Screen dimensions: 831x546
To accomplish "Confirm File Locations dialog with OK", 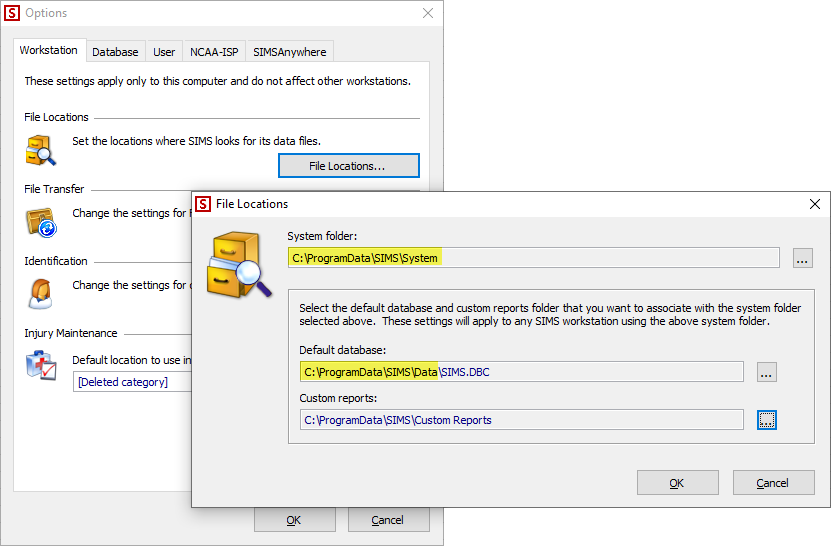I will coord(677,483).
